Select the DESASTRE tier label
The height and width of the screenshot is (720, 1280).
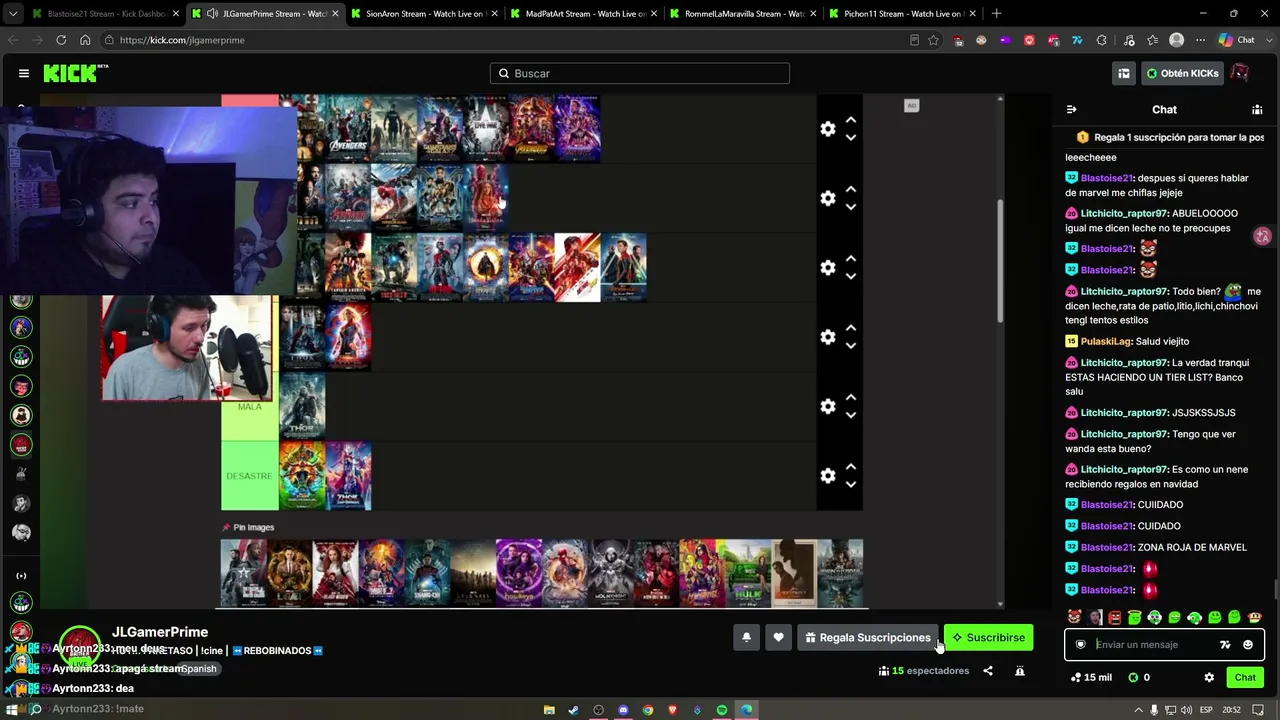pyautogui.click(x=249, y=476)
